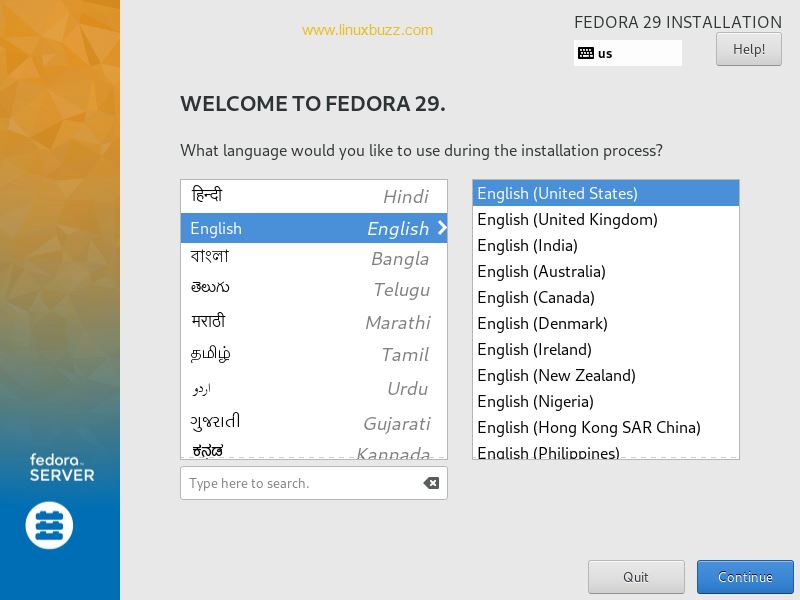The width and height of the screenshot is (800, 600).
Task: Pick Telugu as installation language
Action: [314, 290]
